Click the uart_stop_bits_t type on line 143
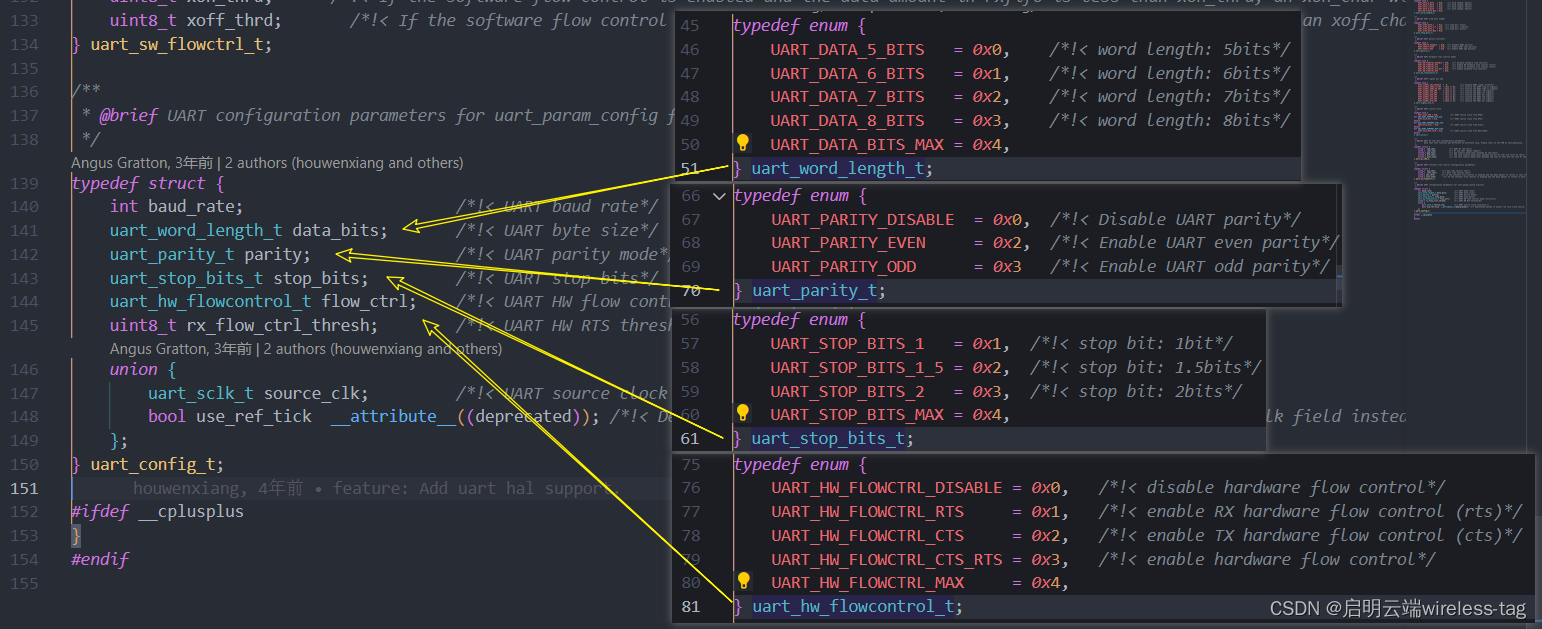1542x629 pixels. coord(187,278)
